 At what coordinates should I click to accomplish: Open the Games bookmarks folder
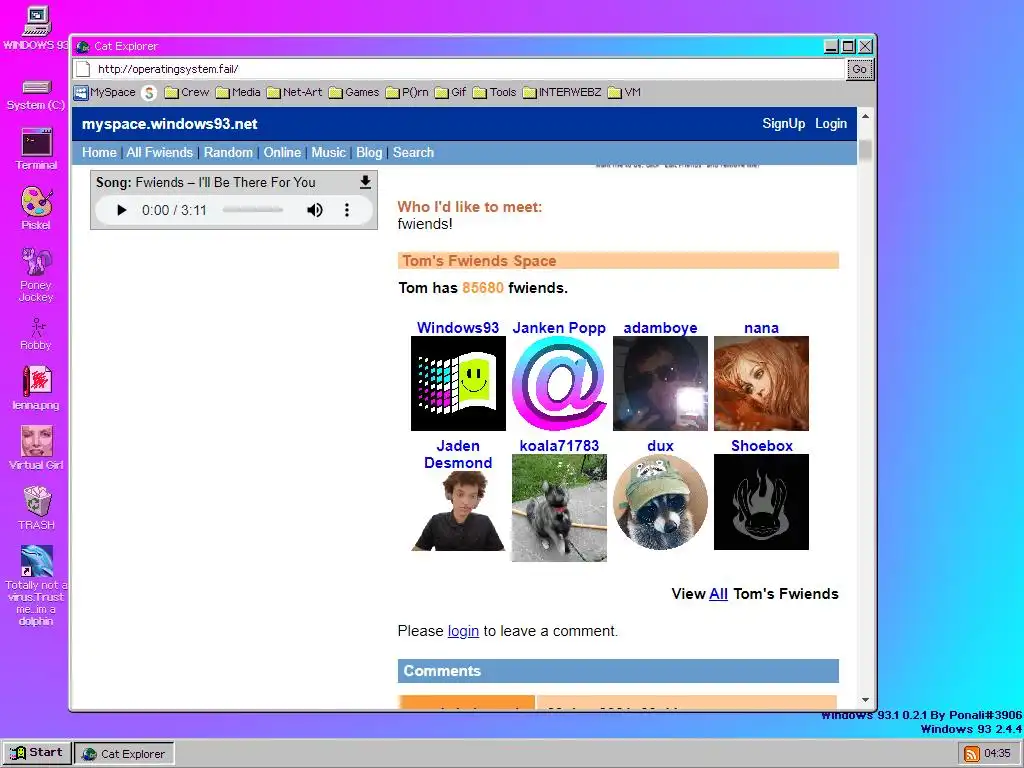[x=354, y=93]
